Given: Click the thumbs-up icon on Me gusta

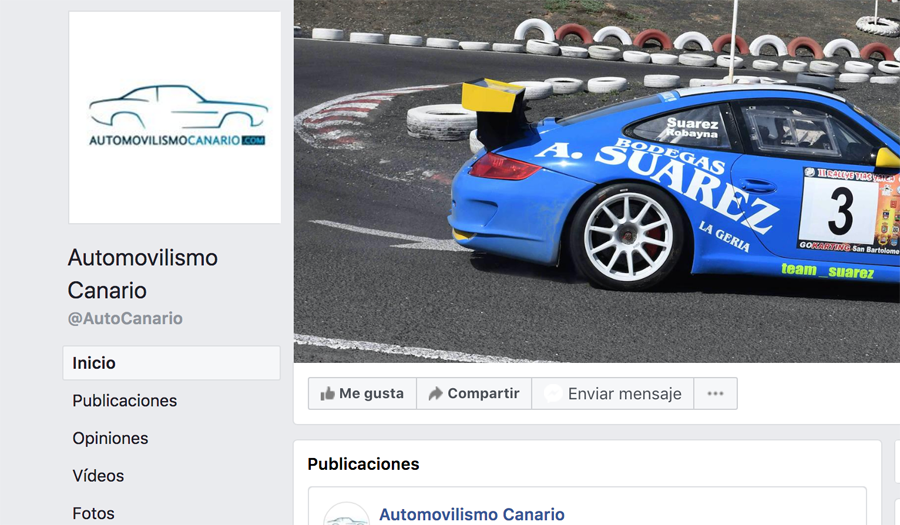Looking at the screenshot, I should click(328, 394).
